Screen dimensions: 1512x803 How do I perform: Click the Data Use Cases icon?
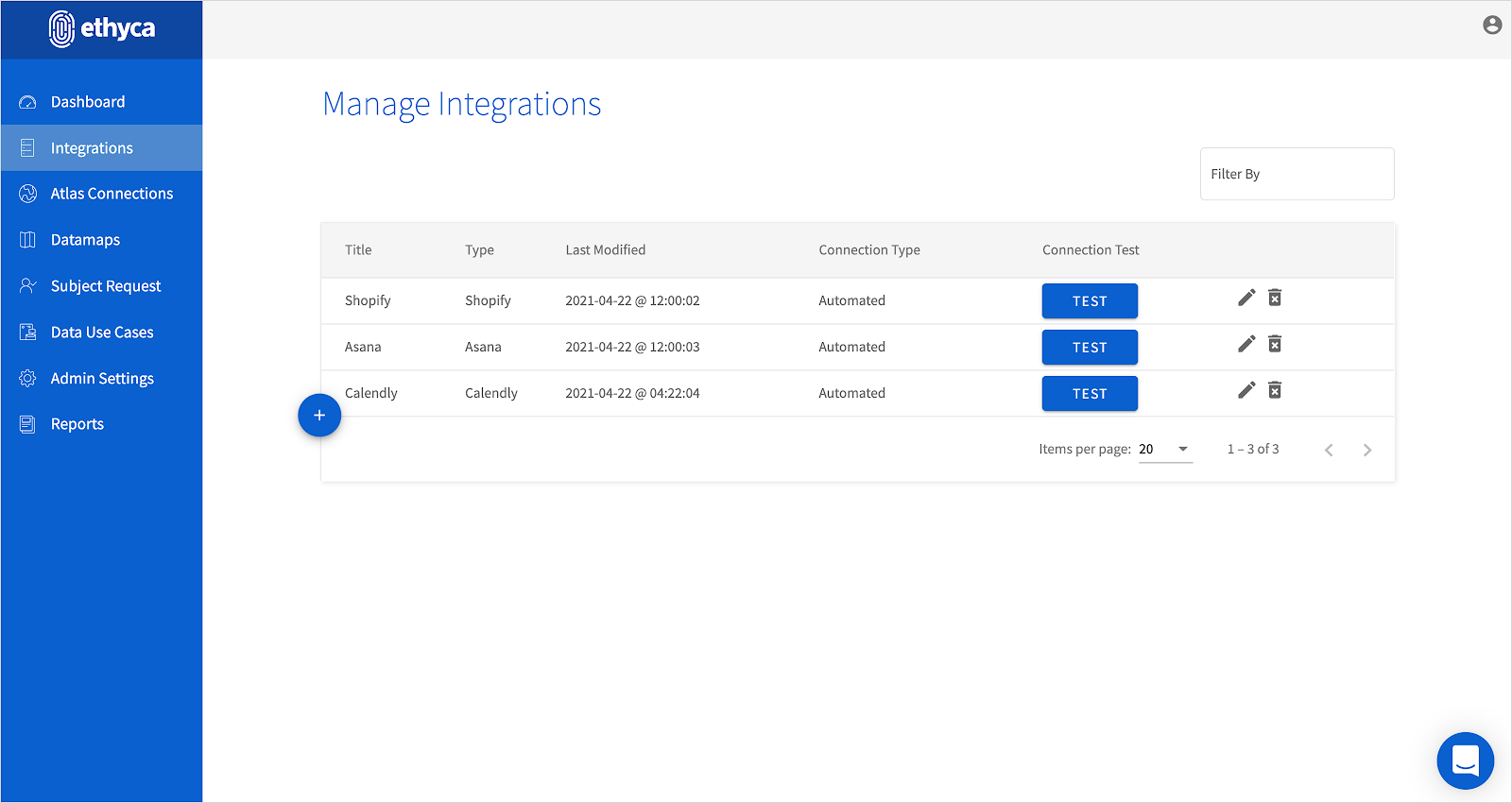point(27,332)
